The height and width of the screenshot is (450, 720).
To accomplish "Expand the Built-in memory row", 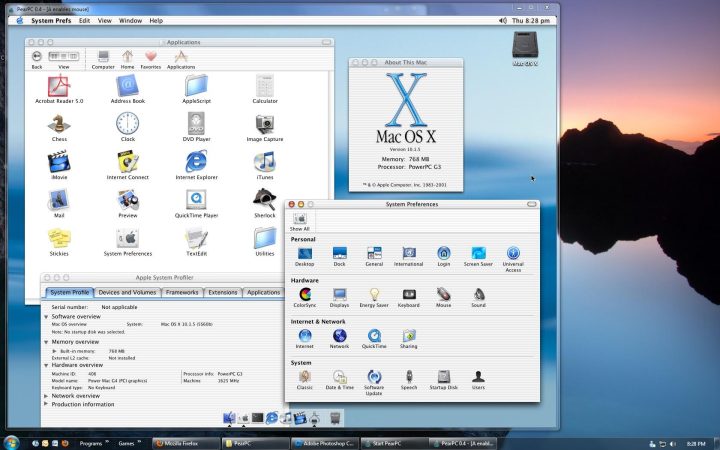I will tap(55, 351).
